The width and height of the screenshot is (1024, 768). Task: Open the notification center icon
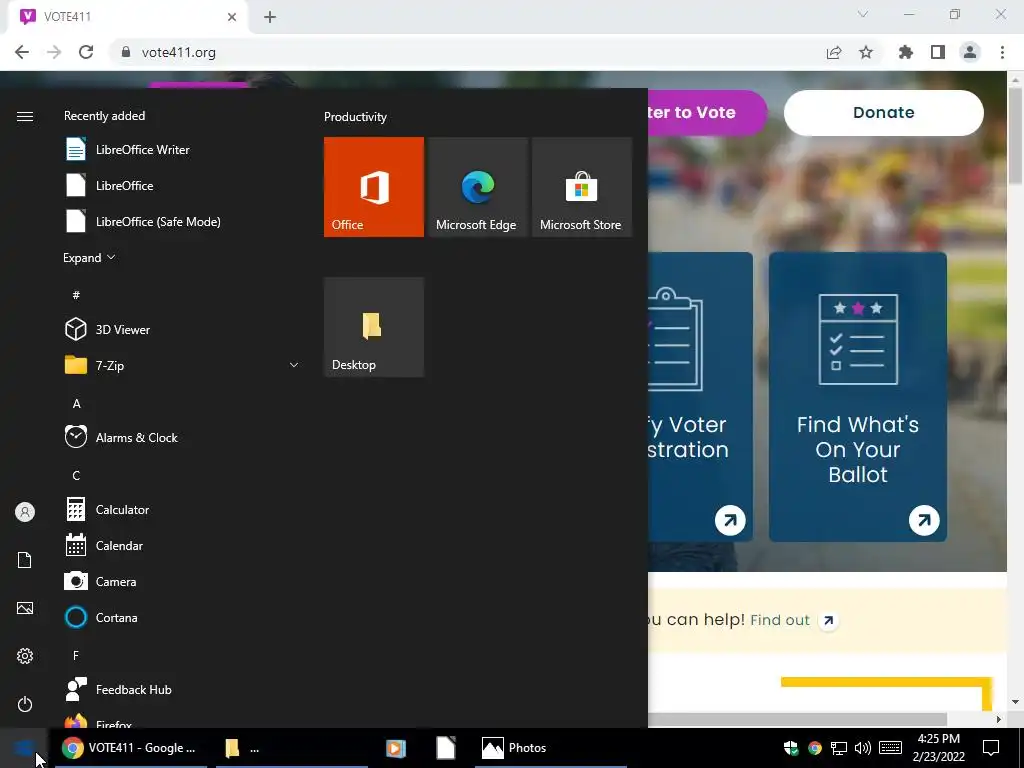(991, 748)
